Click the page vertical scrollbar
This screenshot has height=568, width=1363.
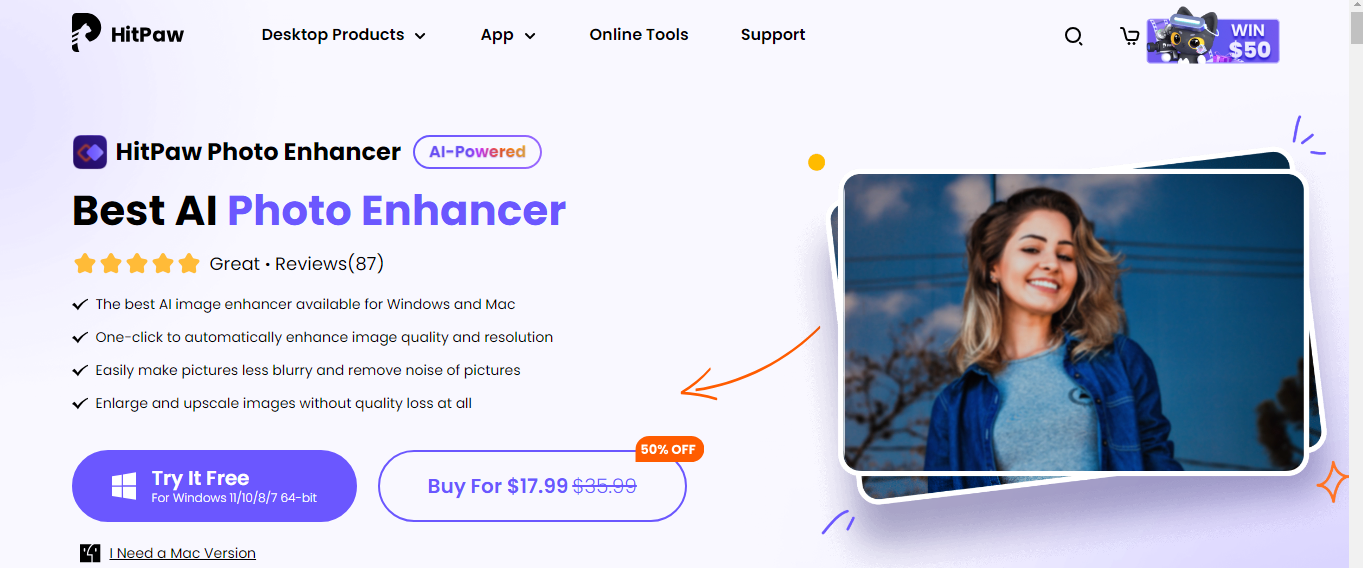pyautogui.click(x=1356, y=284)
